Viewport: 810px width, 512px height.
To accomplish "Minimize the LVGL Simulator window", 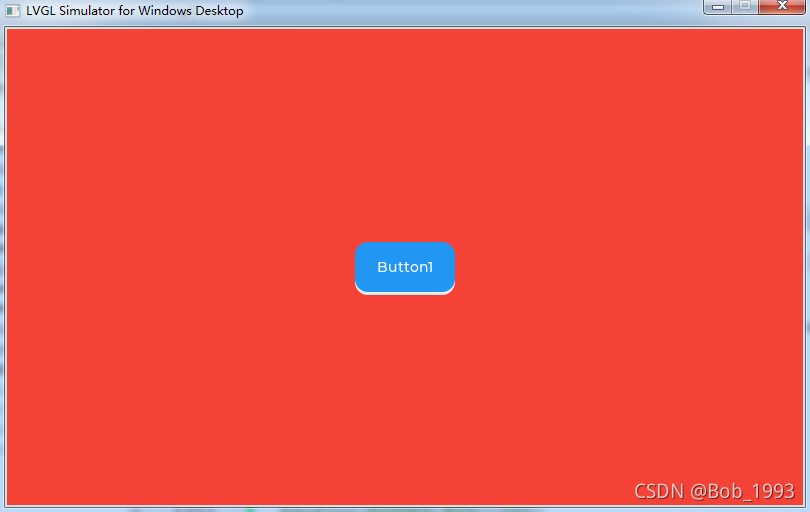I will 718,7.
